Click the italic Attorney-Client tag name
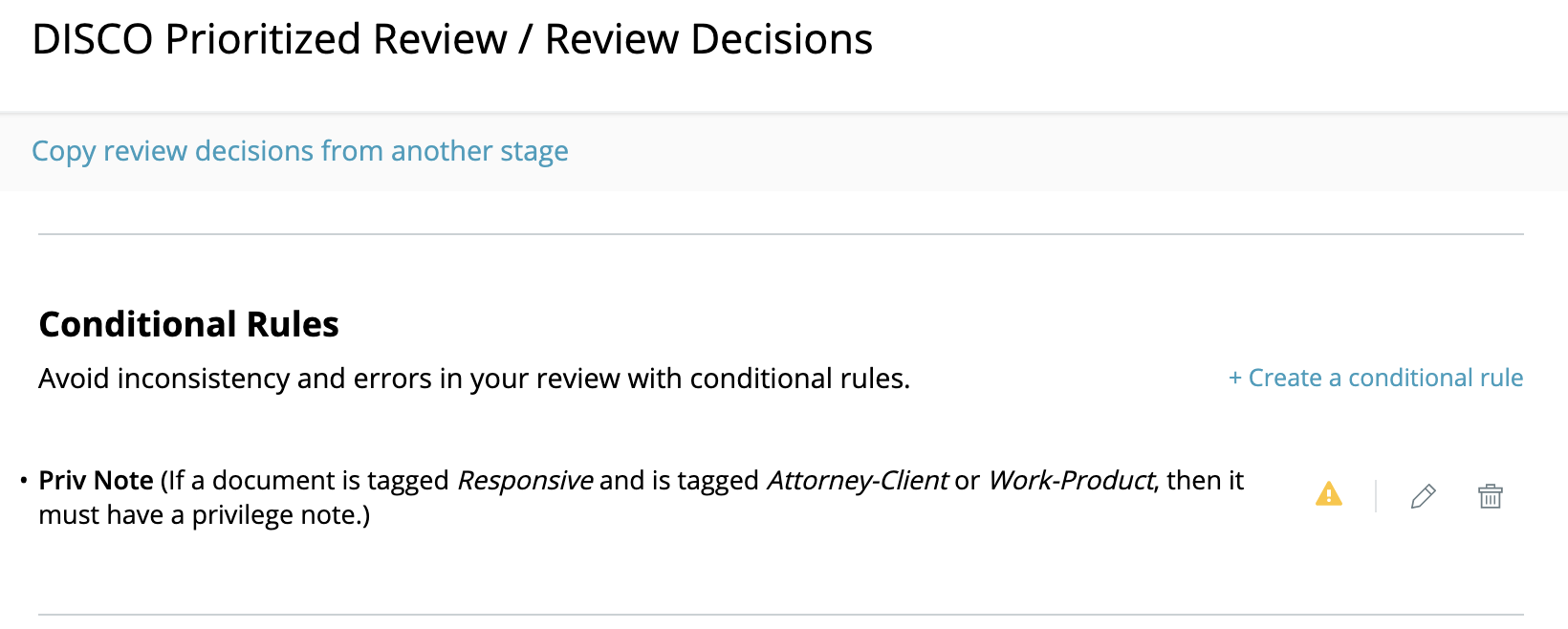 click(858, 480)
